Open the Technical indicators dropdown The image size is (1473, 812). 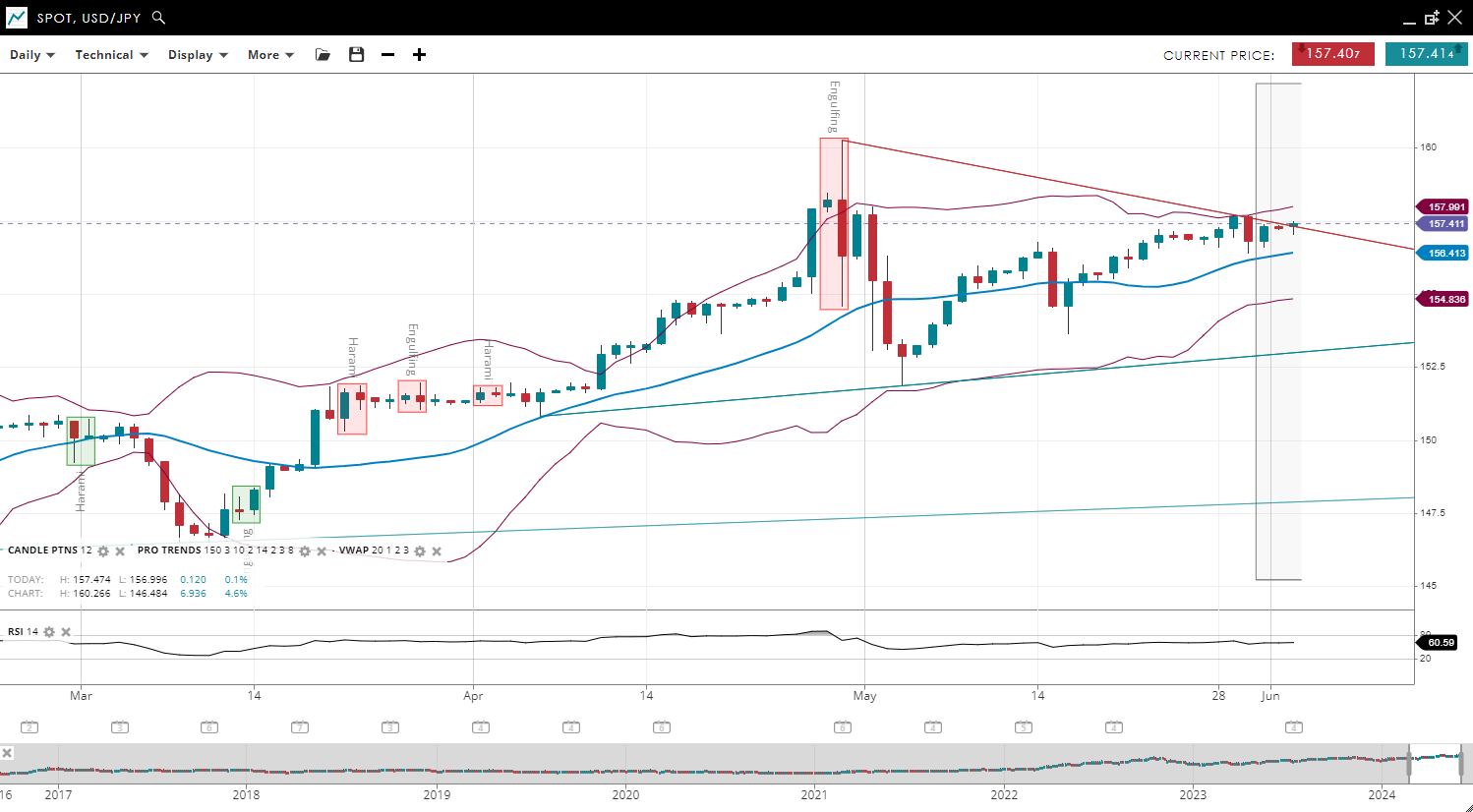click(111, 55)
